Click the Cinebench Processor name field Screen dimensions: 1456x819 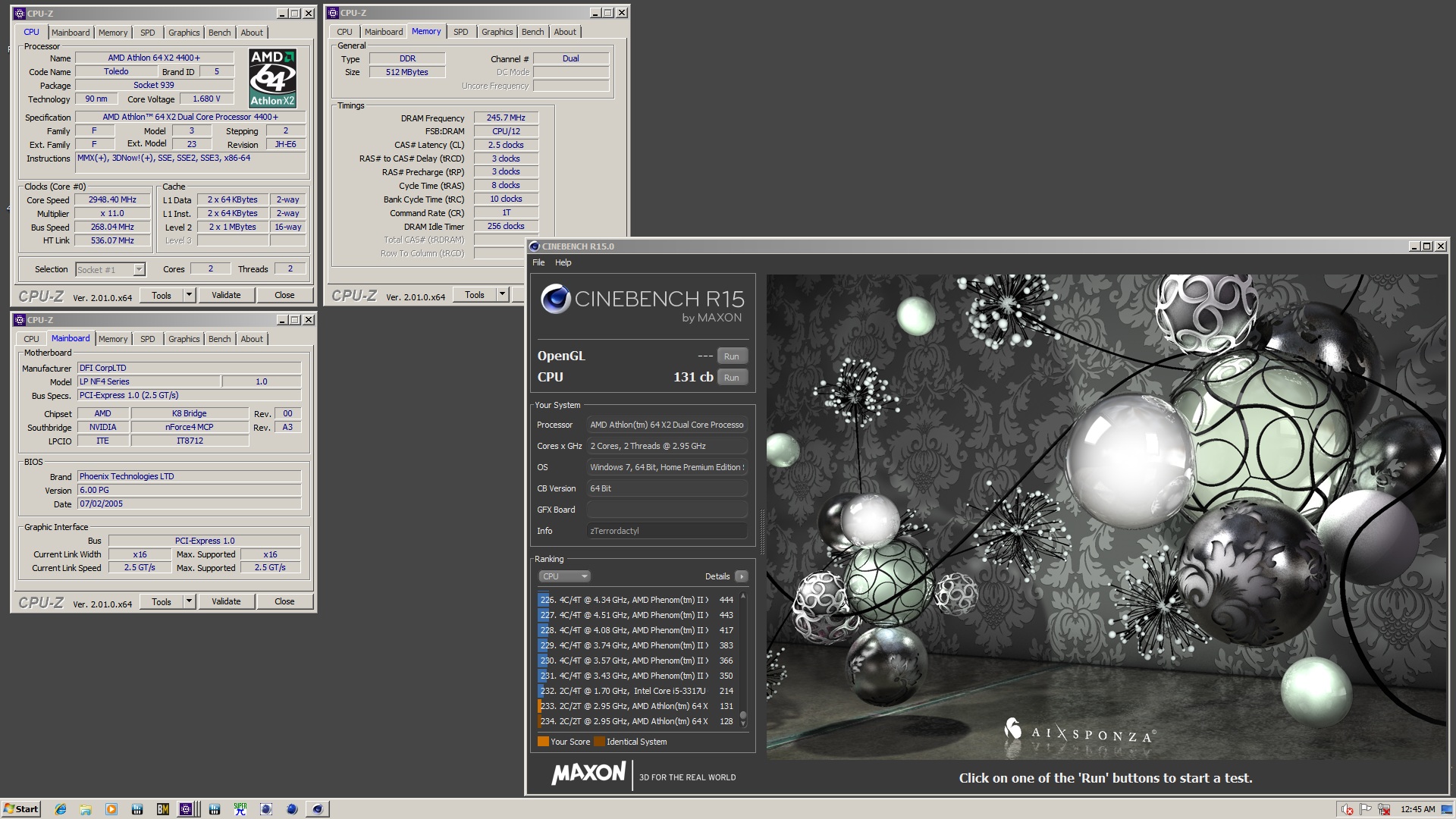667,425
